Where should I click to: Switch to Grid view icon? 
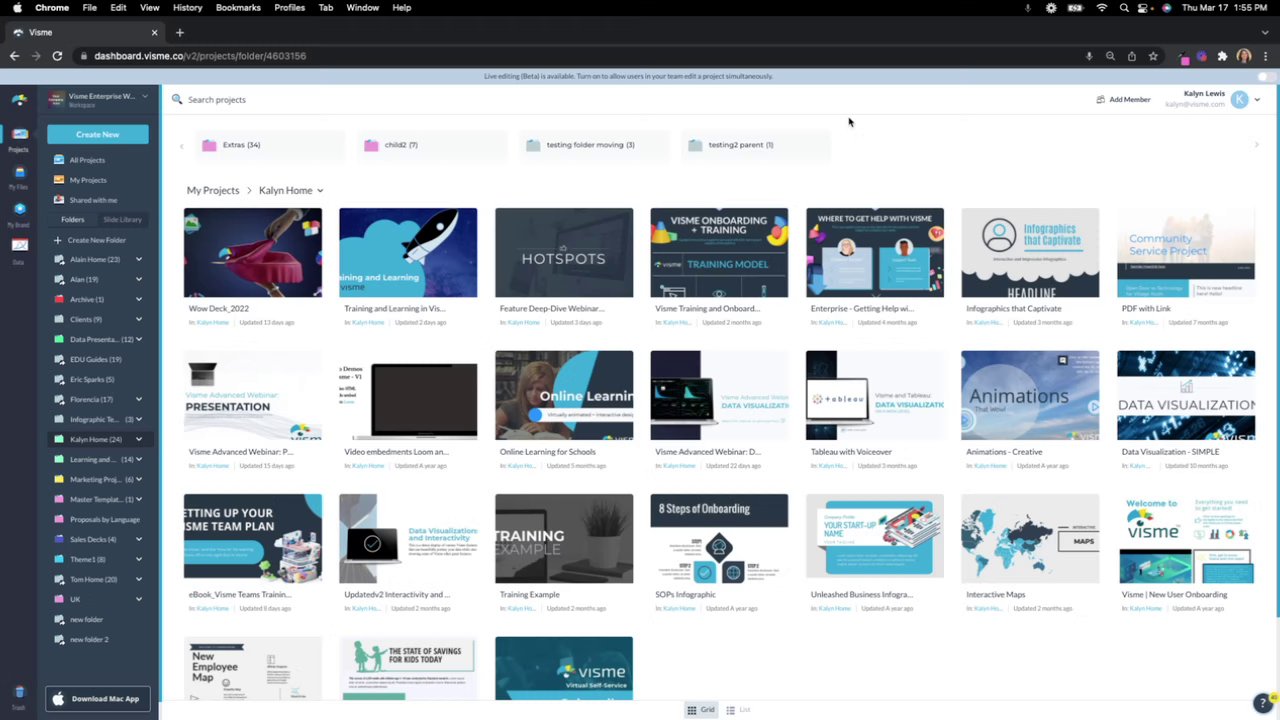pyautogui.click(x=691, y=710)
